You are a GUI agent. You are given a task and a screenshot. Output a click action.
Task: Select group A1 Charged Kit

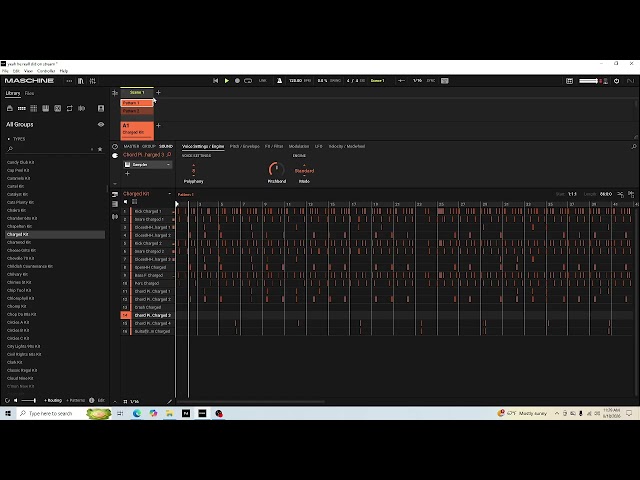[x=137, y=130]
